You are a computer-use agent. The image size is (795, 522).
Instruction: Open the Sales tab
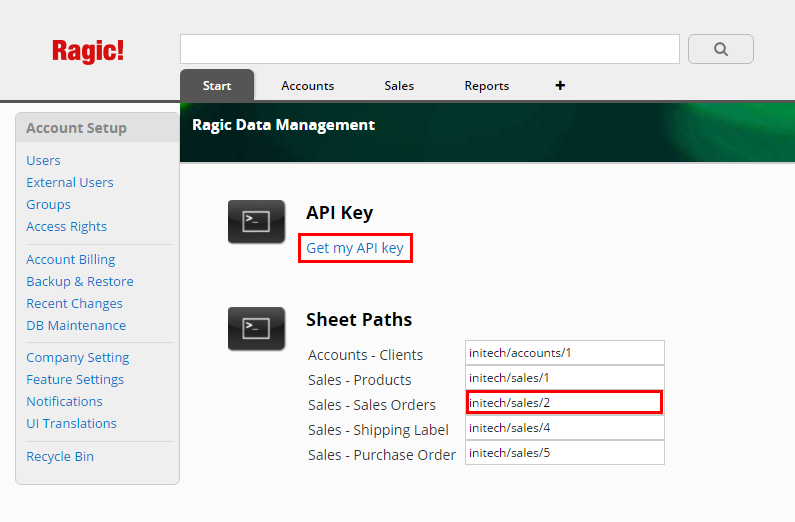[399, 86]
